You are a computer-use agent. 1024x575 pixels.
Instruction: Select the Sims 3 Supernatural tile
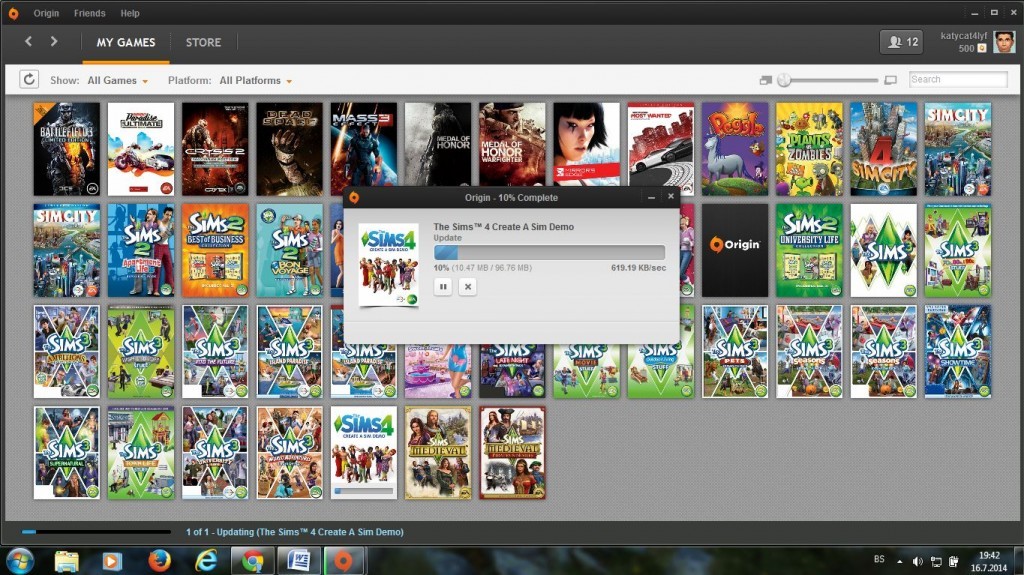tap(67, 453)
